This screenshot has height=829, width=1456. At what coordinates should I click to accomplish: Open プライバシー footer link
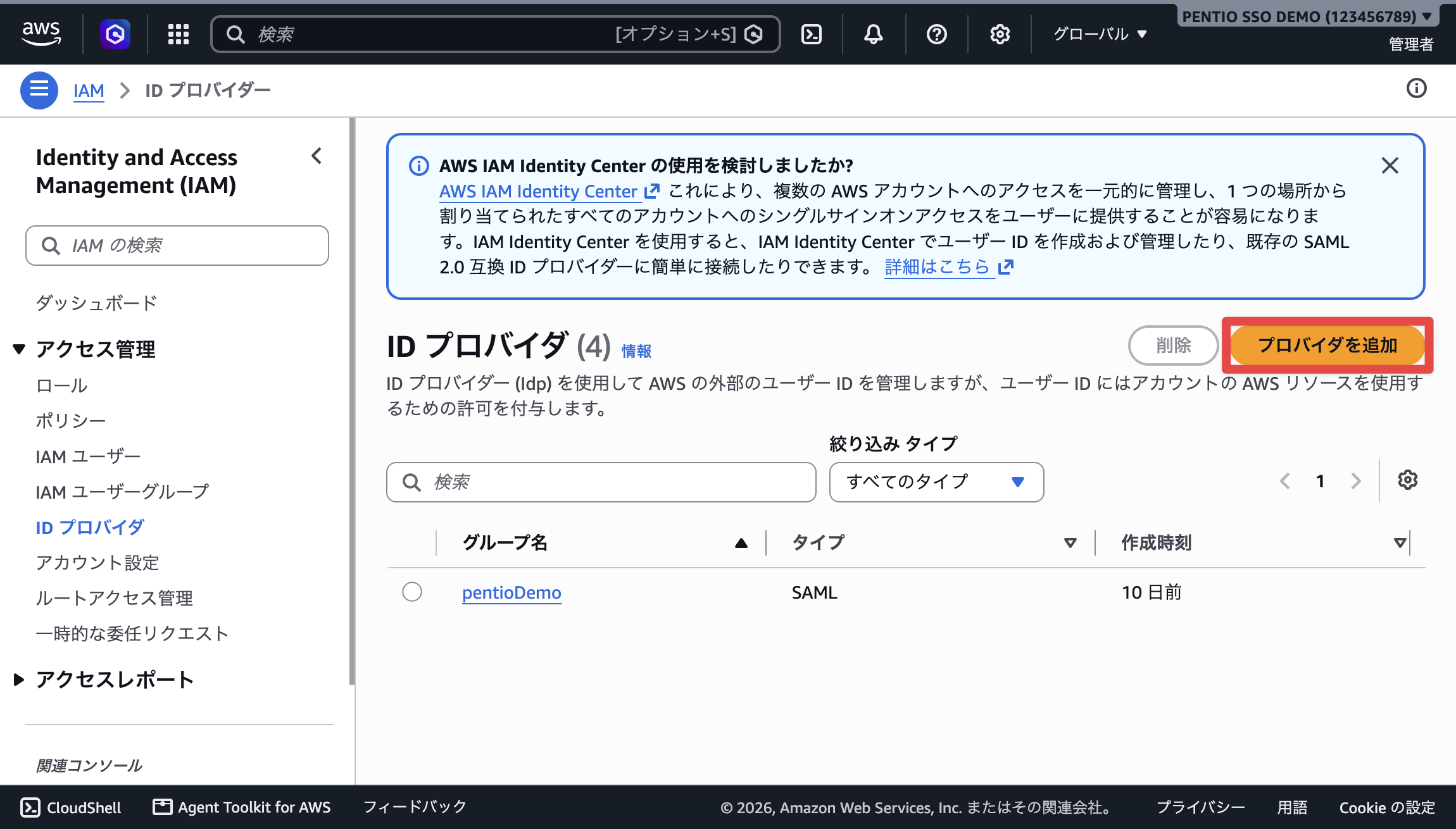click(1200, 807)
